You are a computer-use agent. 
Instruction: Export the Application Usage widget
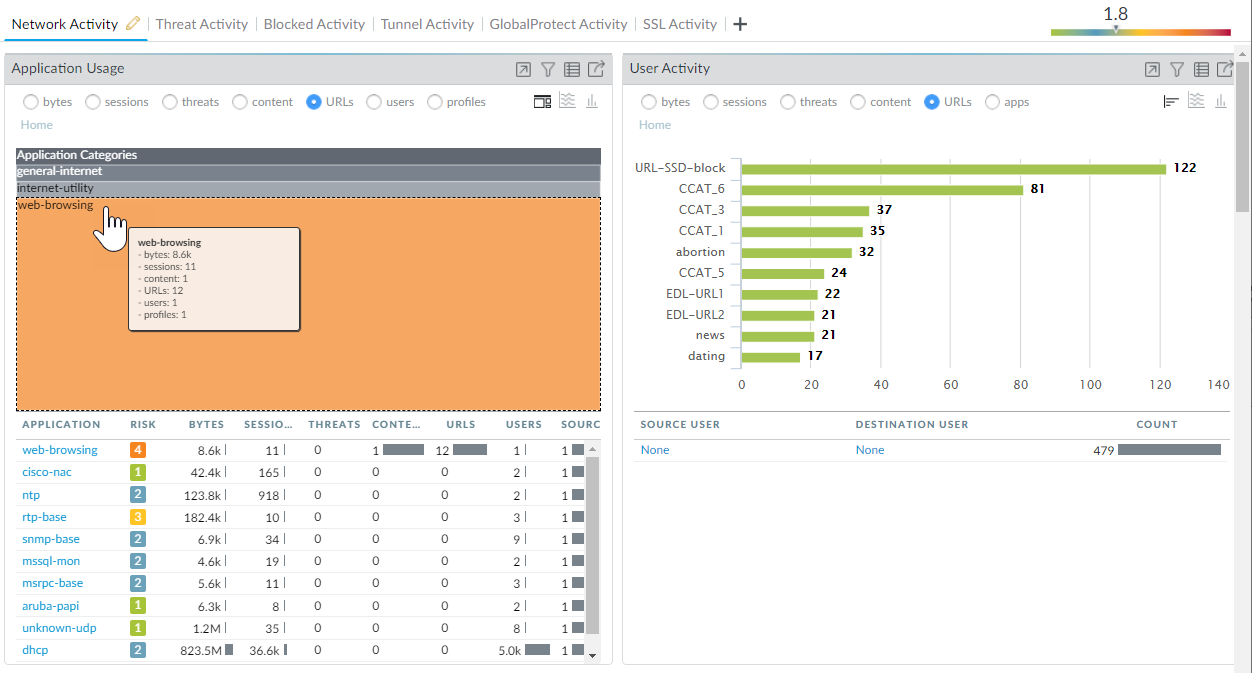[x=596, y=69]
